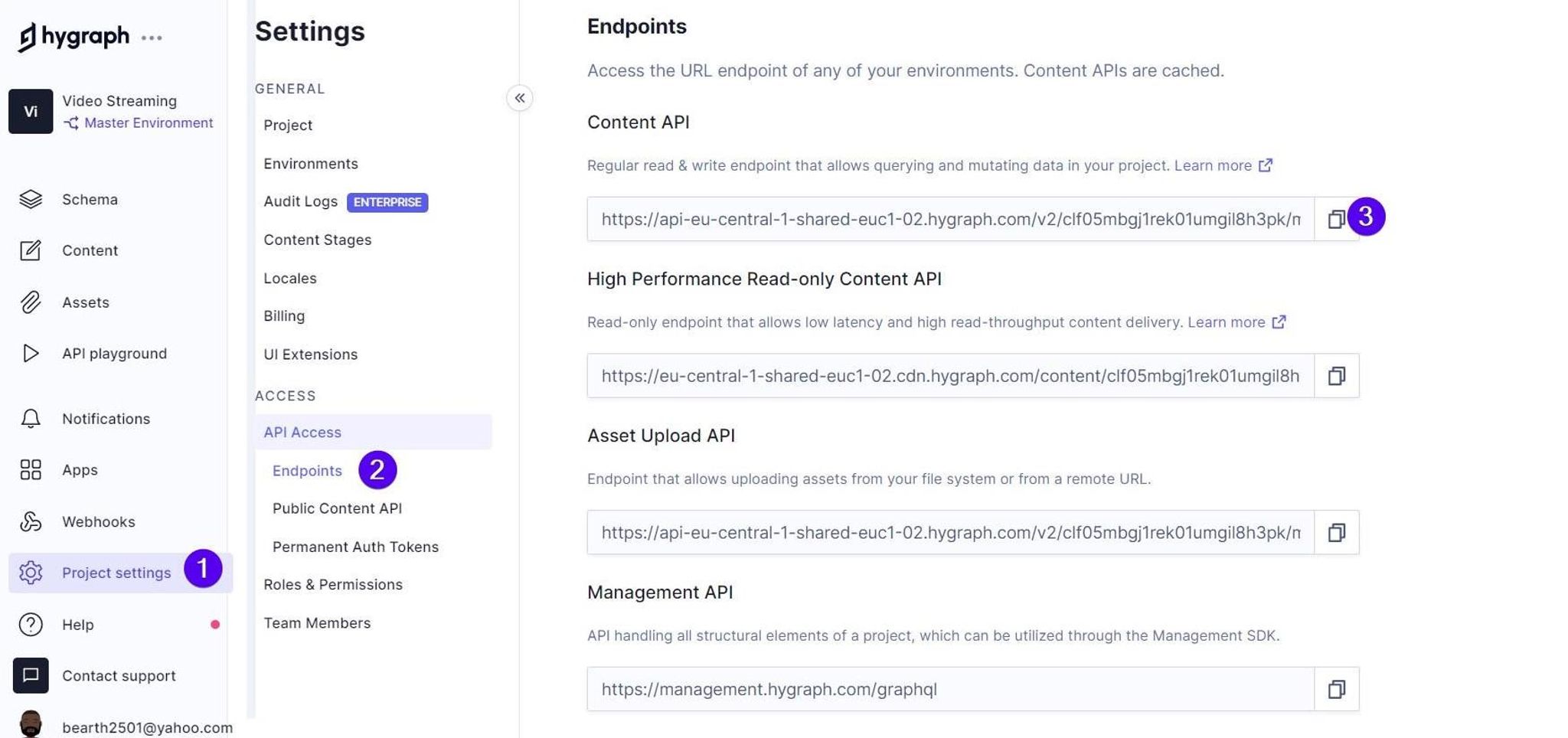Click the Contact support chat icon
1568x738 pixels.
pyautogui.click(x=31, y=675)
